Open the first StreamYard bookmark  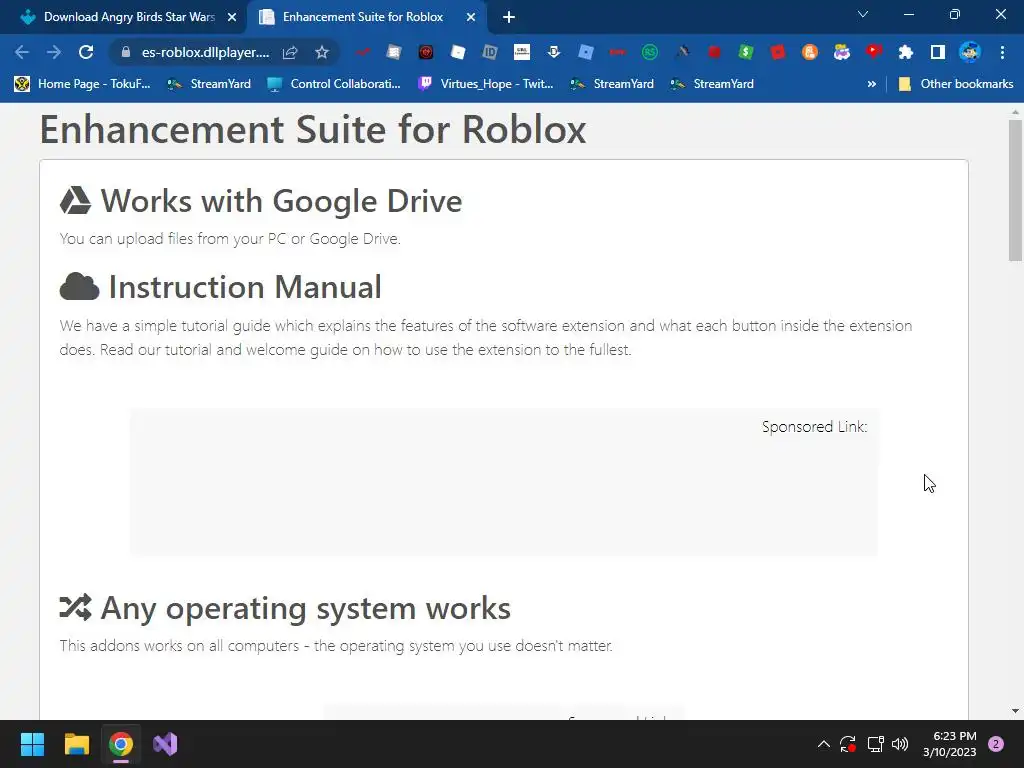coord(209,84)
